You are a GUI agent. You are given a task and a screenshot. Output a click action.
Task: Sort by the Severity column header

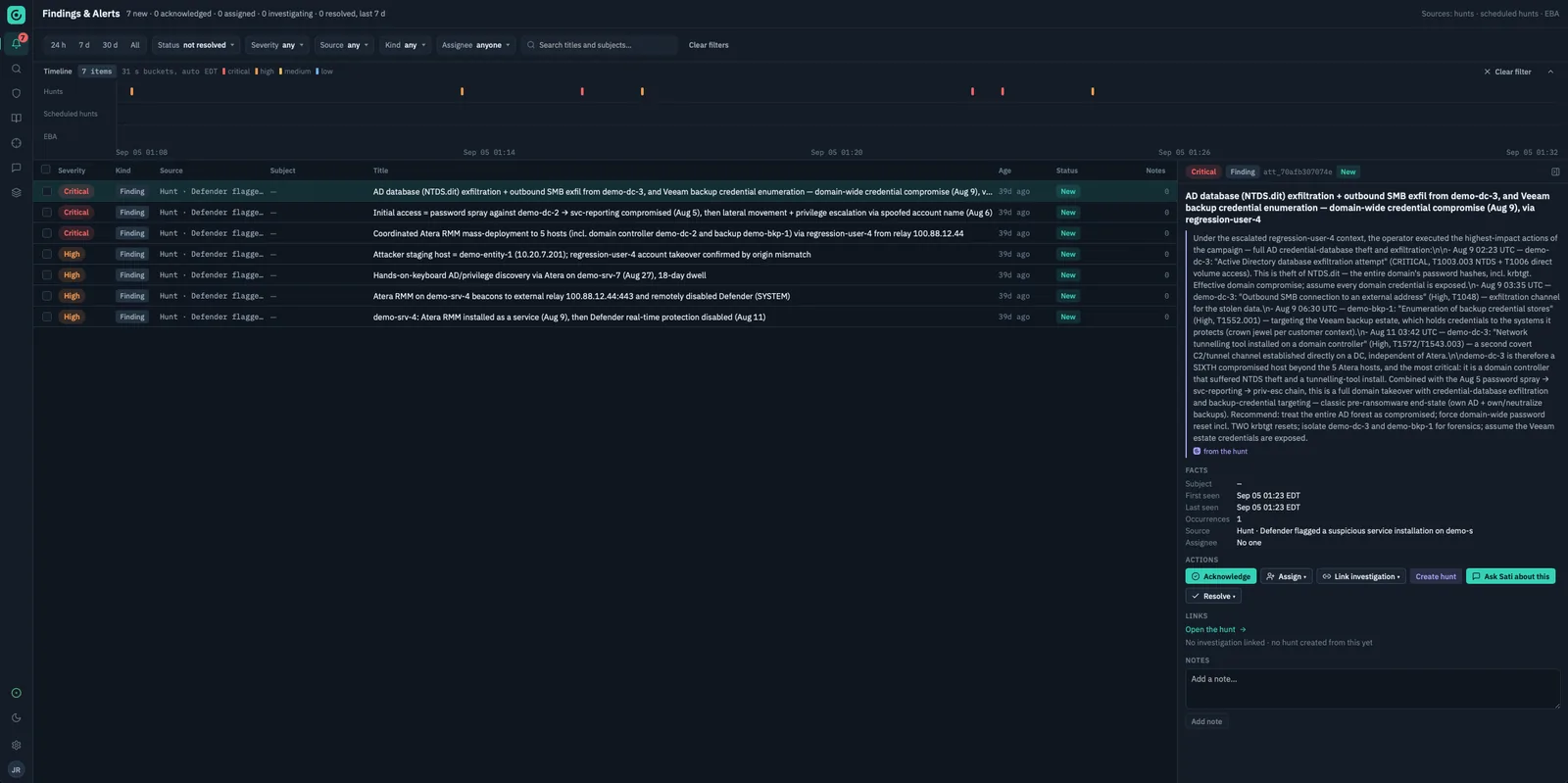click(72, 171)
